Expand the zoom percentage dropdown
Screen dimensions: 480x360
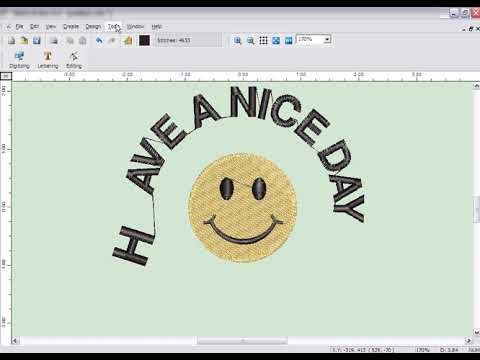pos(327,40)
